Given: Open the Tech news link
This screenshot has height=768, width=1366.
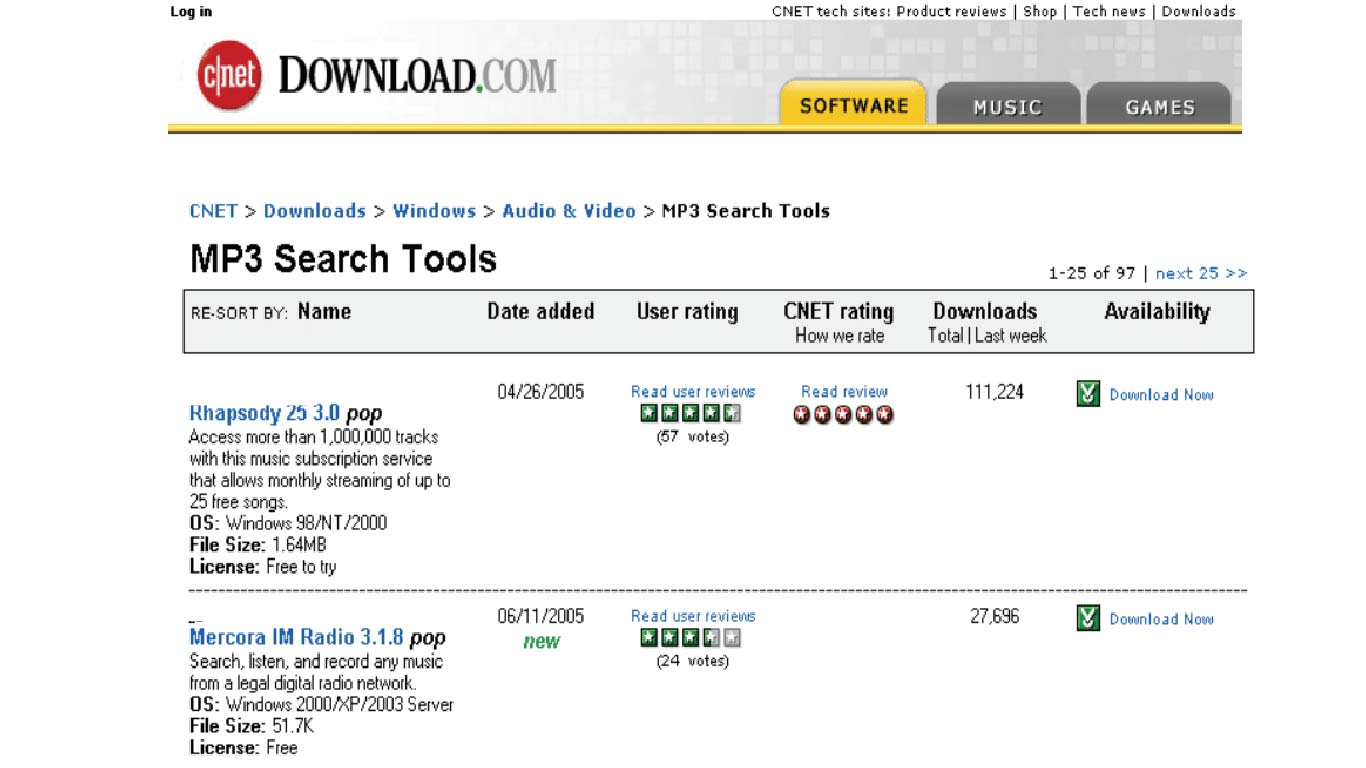Looking at the screenshot, I should [x=1109, y=12].
